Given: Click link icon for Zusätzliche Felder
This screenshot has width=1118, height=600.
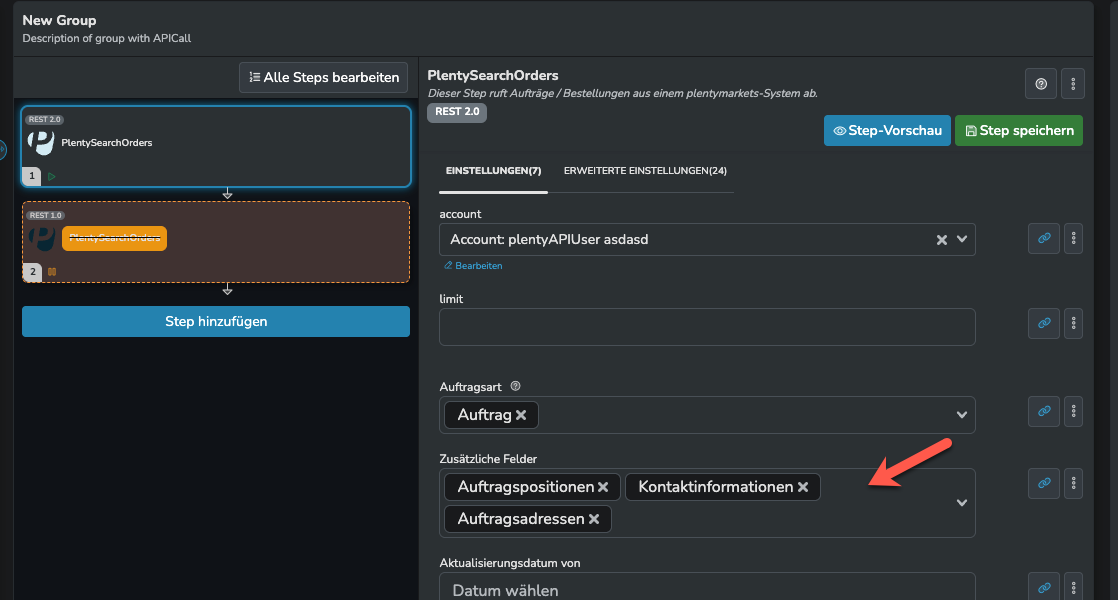Looking at the screenshot, I should tap(1043, 483).
